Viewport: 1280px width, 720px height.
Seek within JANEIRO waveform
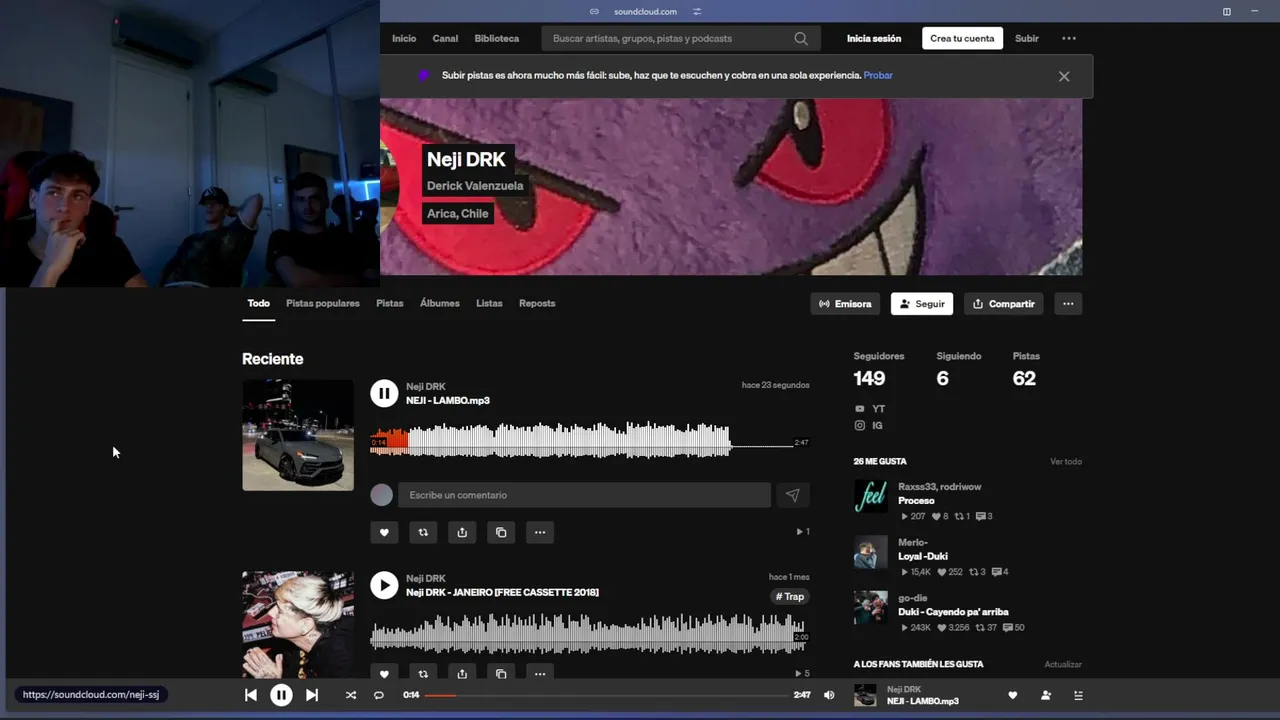click(x=588, y=633)
